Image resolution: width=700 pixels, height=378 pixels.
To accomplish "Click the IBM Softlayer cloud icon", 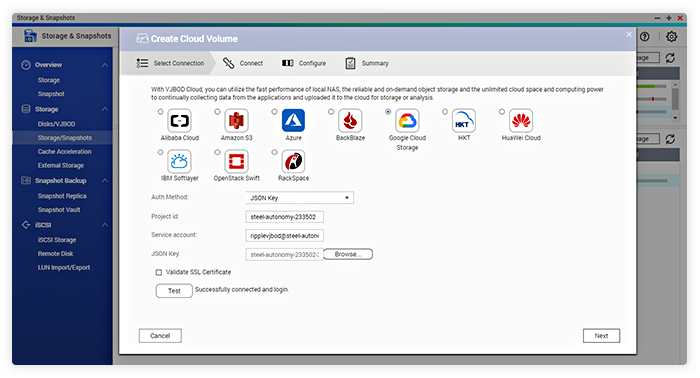I will [x=179, y=161].
